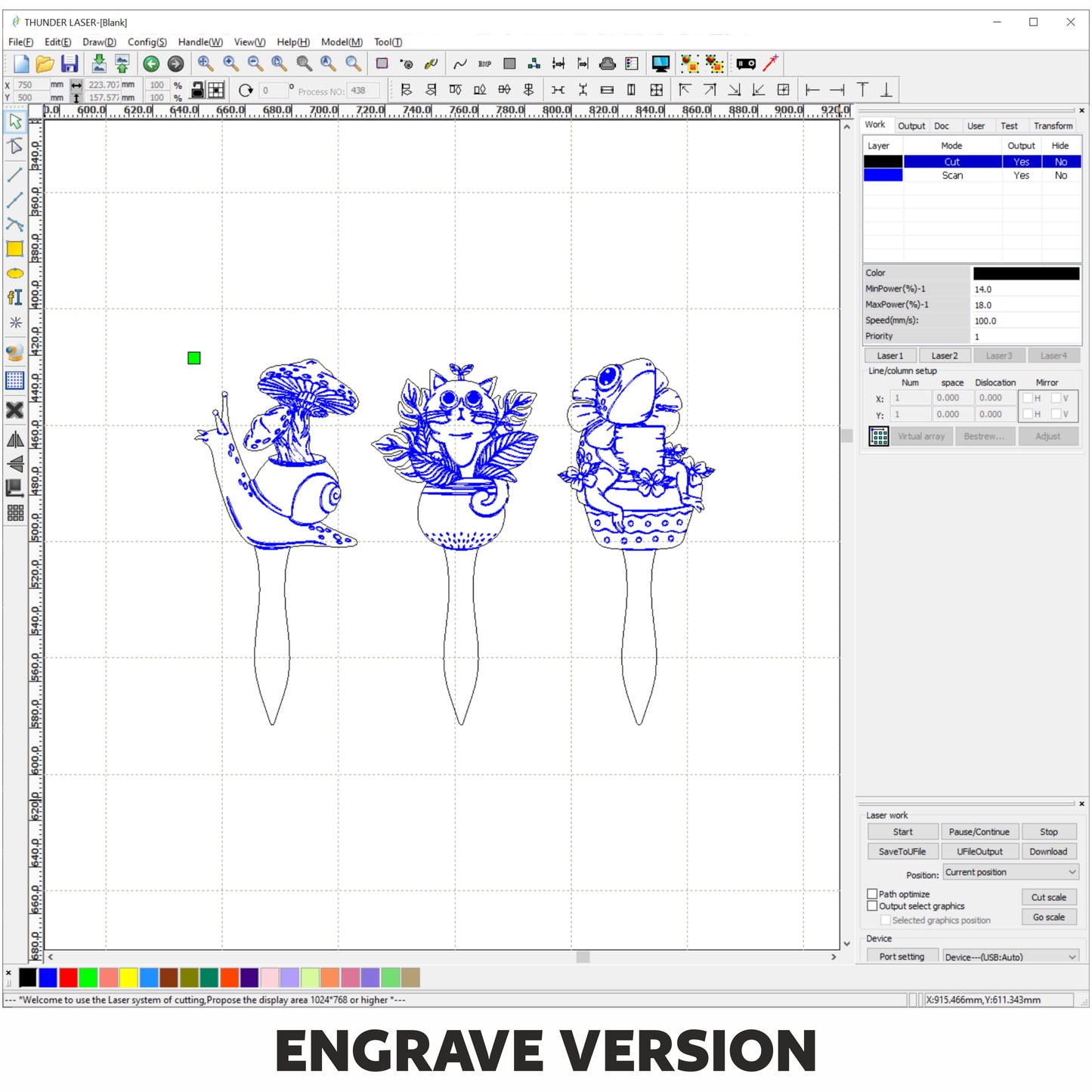Open the Config menu
This screenshot has width=1092, height=1092.
click(147, 42)
